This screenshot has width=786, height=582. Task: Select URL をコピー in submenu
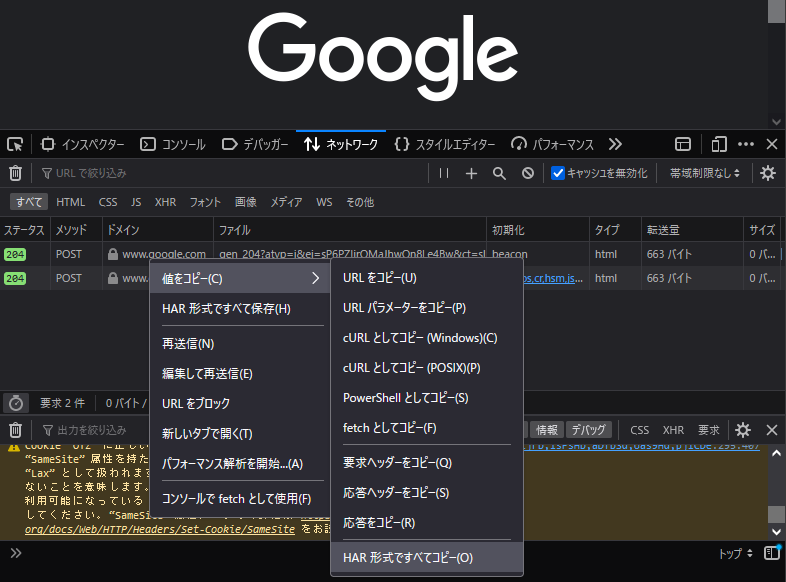[x=427, y=277]
